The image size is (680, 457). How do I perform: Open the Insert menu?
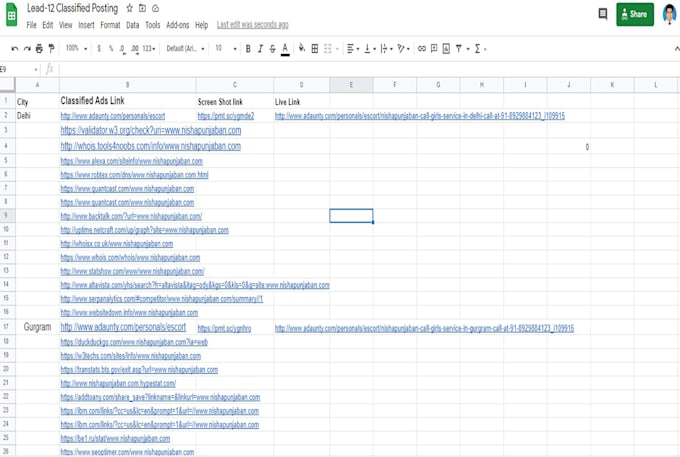pos(86,25)
